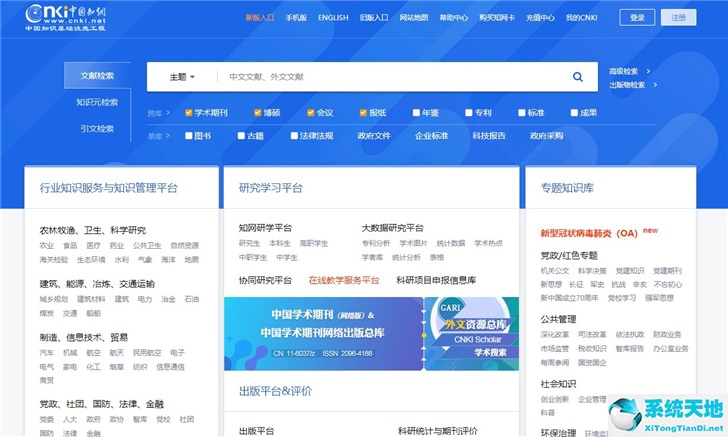Switch to ENGLISH version
The width and height of the screenshot is (728, 437).
tap(333, 18)
